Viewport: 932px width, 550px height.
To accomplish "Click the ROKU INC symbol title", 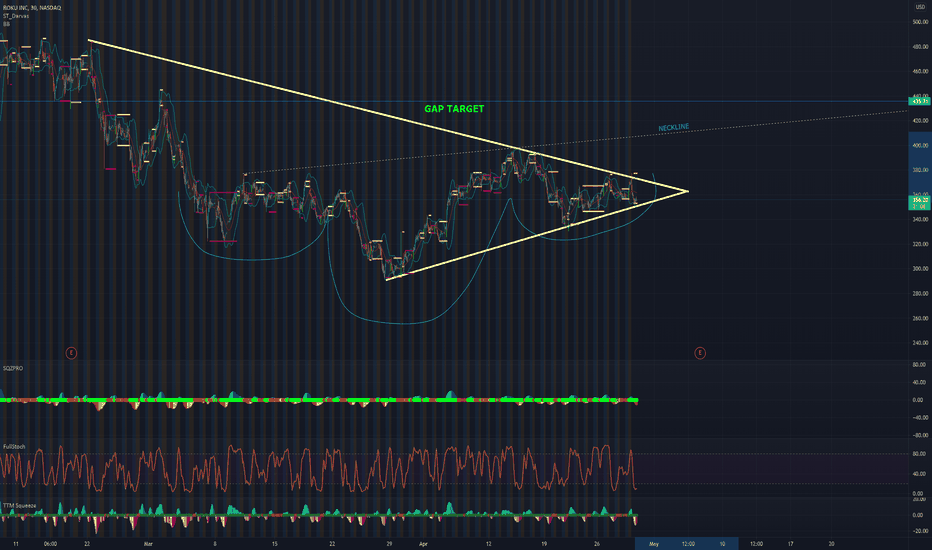I will (x=32, y=8).
